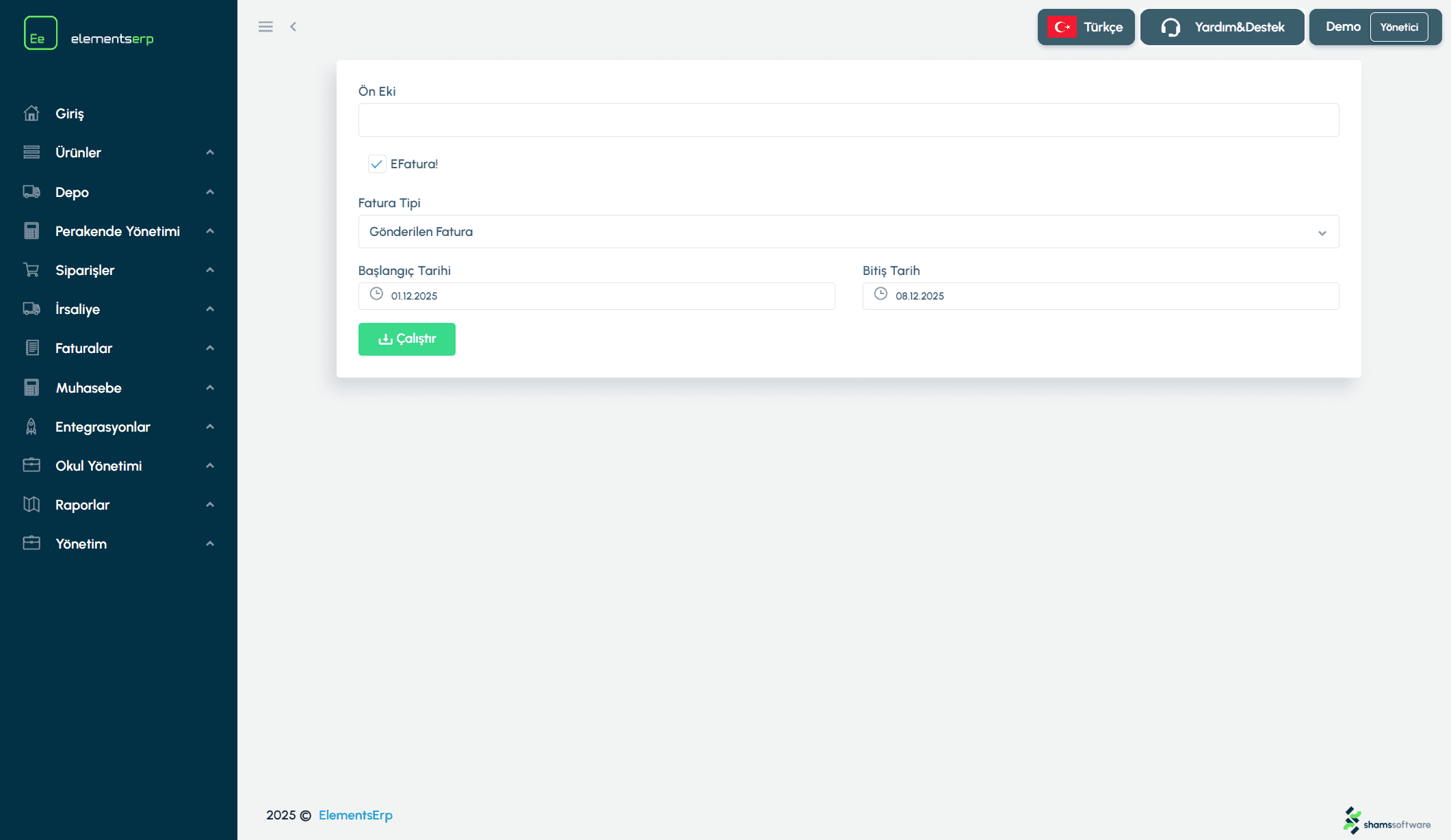Click the hamburger menu icon
Viewport: 1451px width, 840px height.
coord(265,27)
